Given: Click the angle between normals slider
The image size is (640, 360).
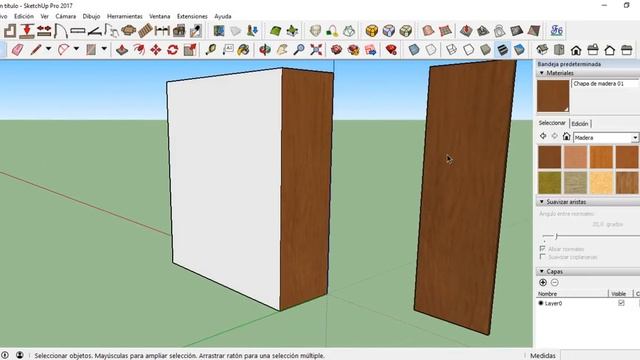Looking at the screenshot, I should (556, 236).
